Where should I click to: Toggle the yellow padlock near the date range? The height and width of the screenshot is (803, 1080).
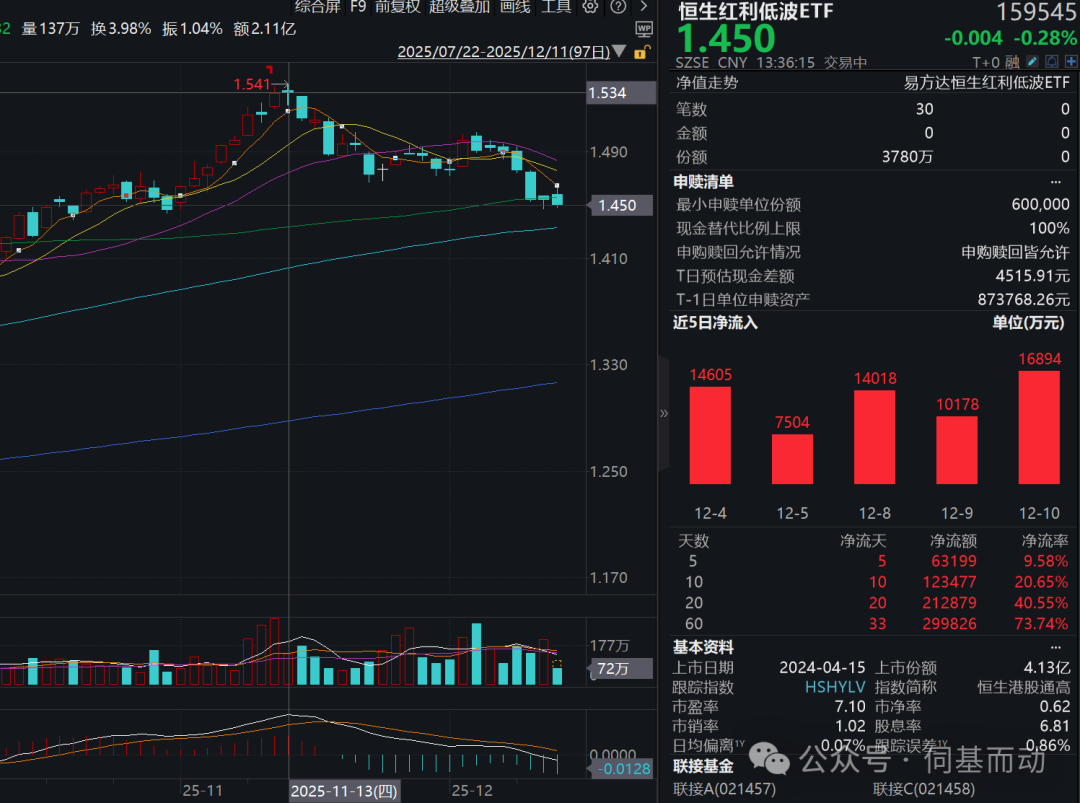pos(641,53)
